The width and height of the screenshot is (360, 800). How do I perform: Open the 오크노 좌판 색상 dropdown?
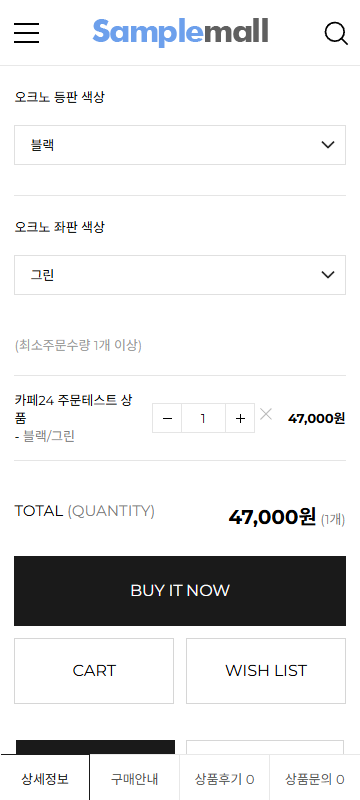pos(180,275)
